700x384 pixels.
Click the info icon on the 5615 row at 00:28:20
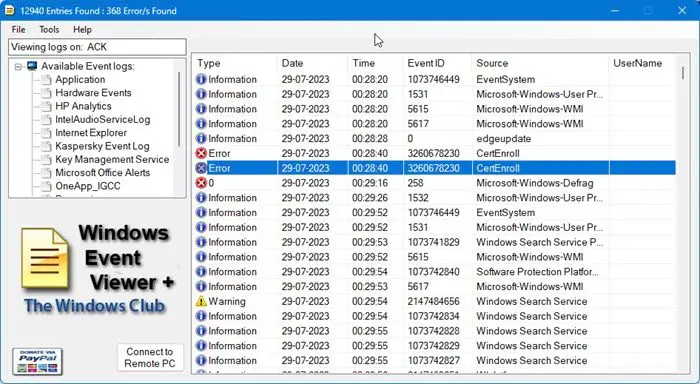tap(201, 109)
